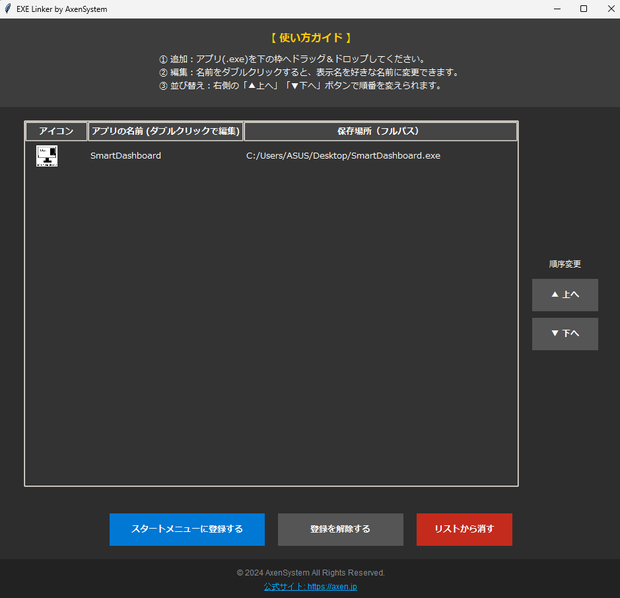The width and height of the screenshot is (620, 598).
Task: Select the SmartDashboard name cell
Action: [125, 156]
